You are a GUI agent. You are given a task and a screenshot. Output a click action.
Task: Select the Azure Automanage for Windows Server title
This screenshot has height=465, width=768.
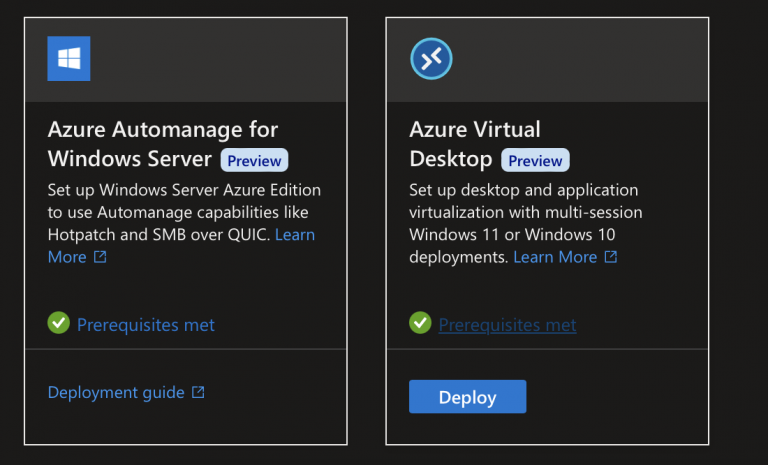(163, 144)
